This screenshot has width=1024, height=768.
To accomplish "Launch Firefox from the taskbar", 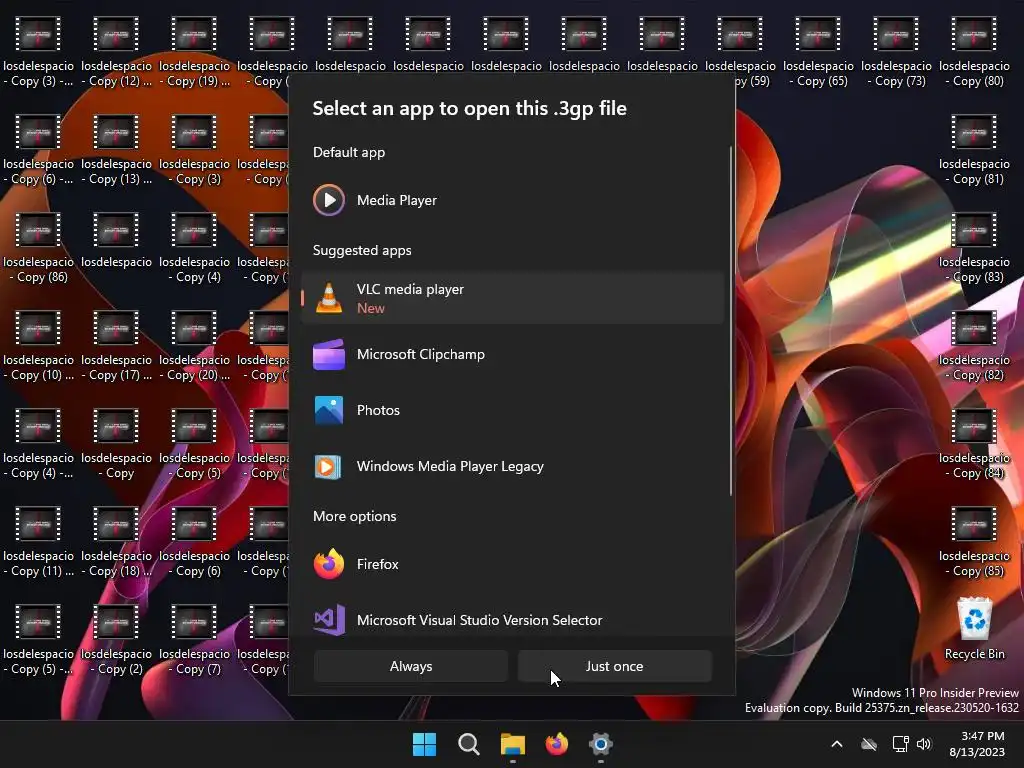I will (556, 744).
